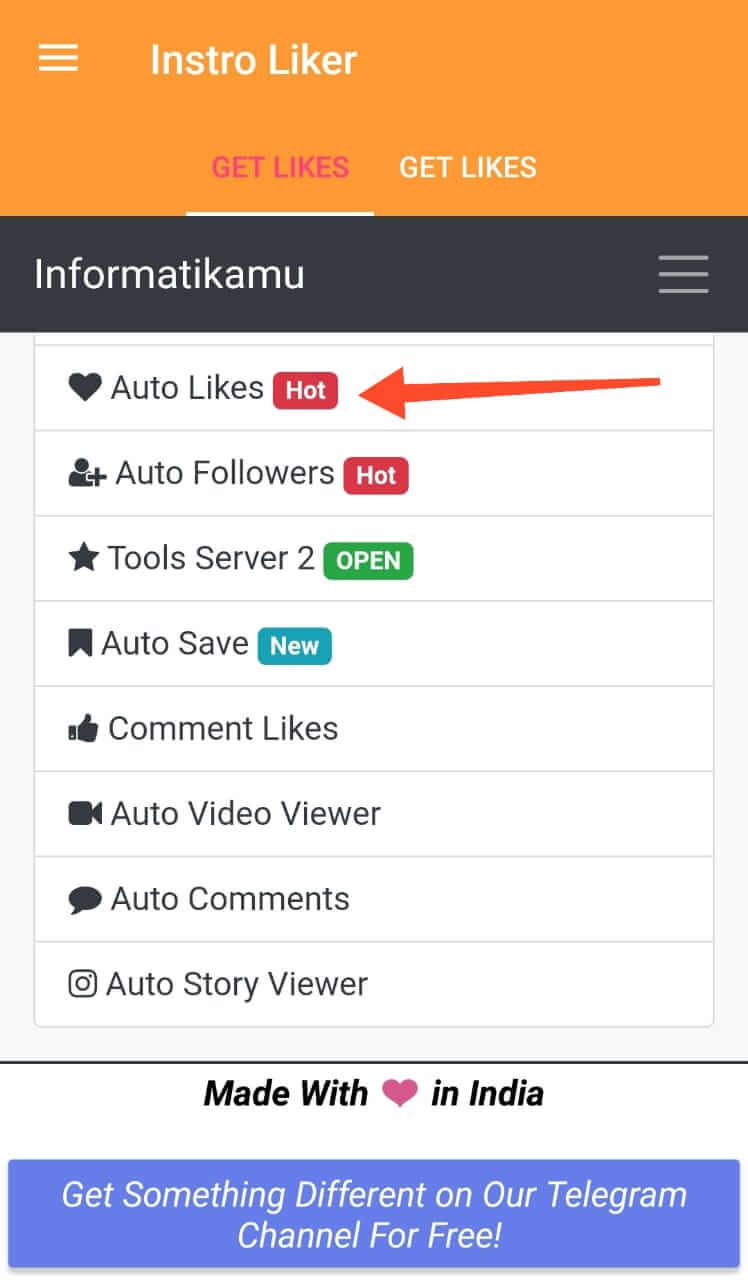Click the heart icon beside Auto Likes
Image resolution: width=748 pixels, height=1280 pixels.
click(x=85, y=387)
